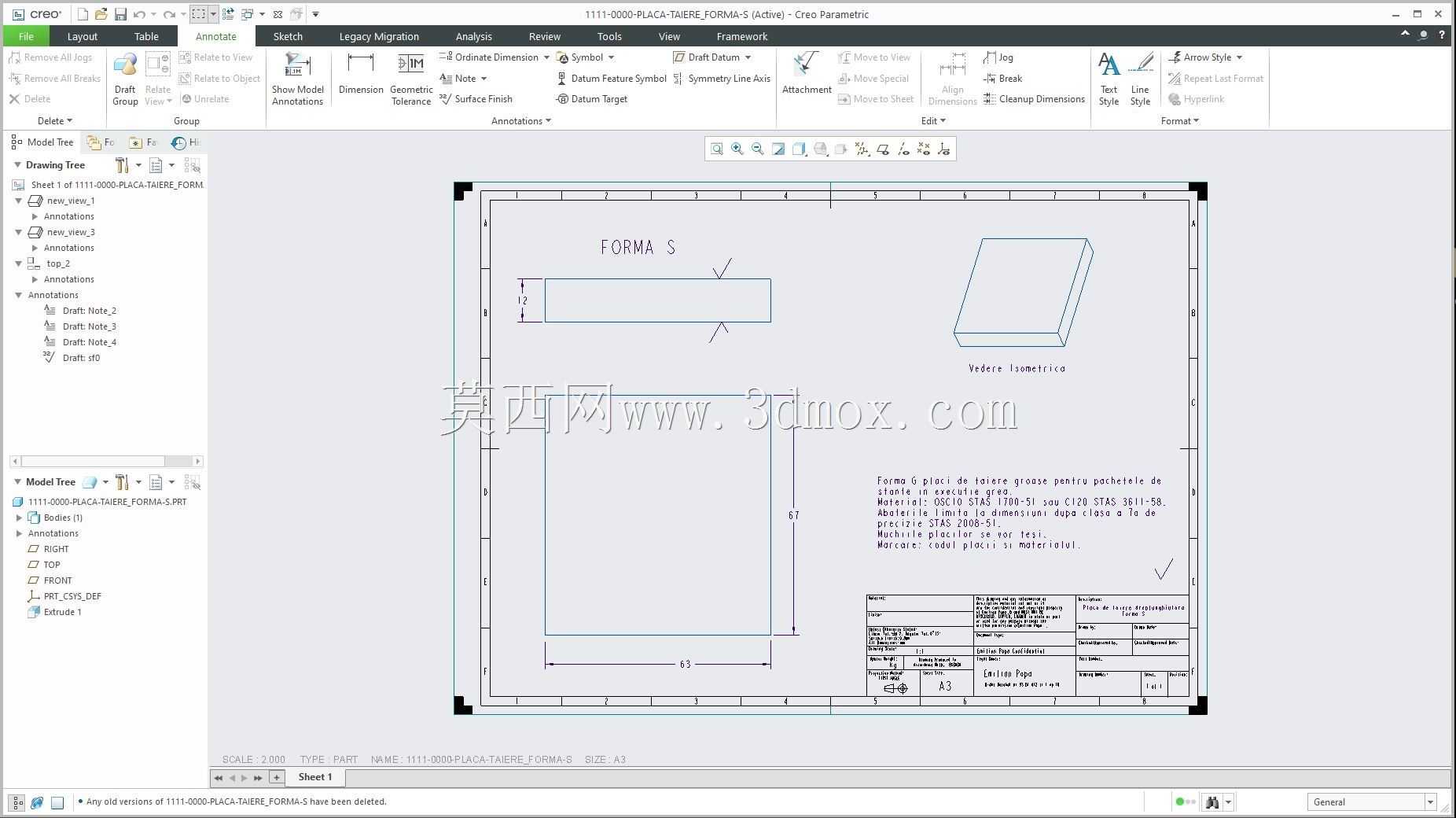Open Arrow Style dropdown
1456x818 pixels.
pyautogui.click(x=1239, y=57)
